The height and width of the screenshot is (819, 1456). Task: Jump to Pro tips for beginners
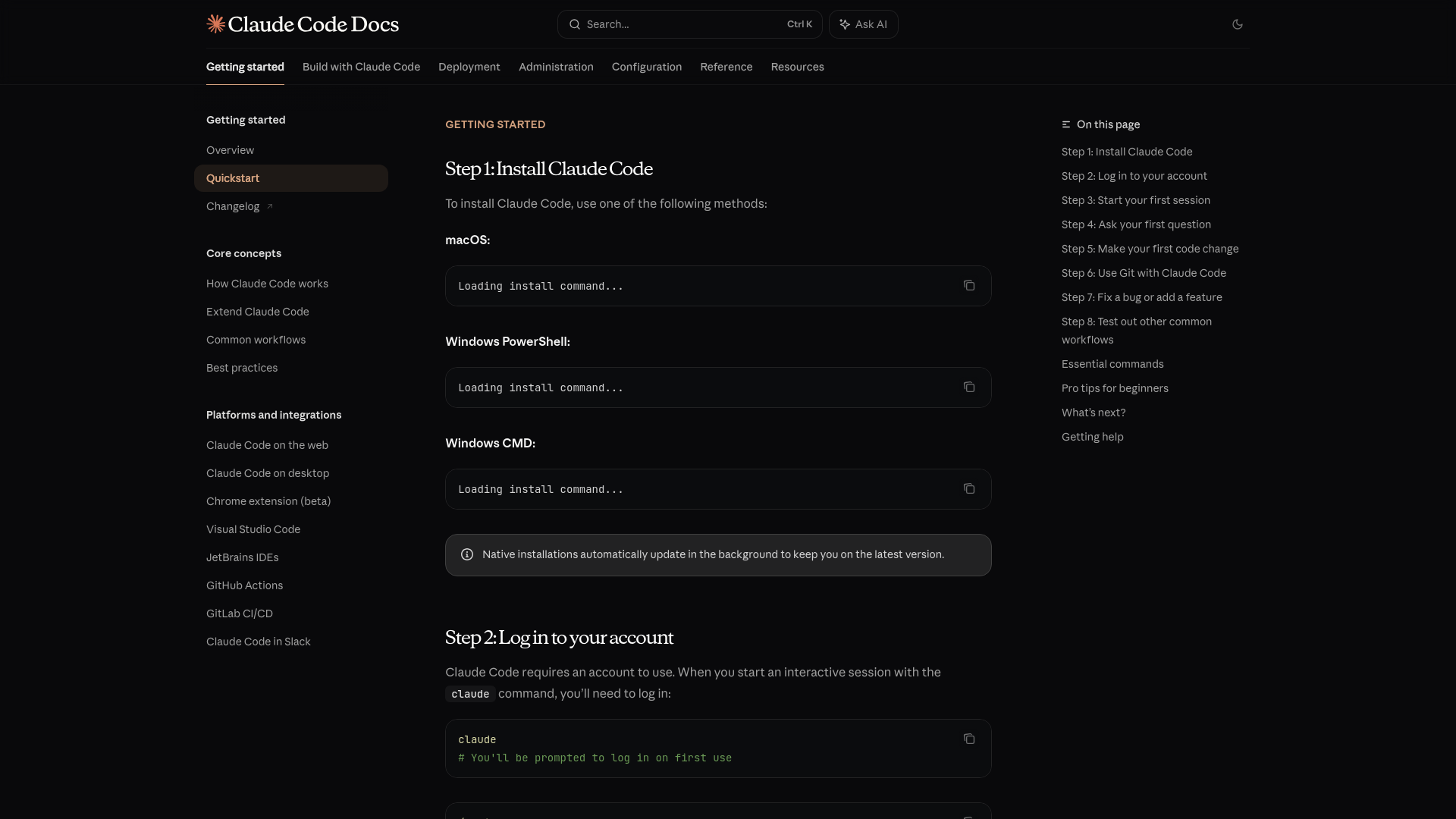coord(1115,388)
